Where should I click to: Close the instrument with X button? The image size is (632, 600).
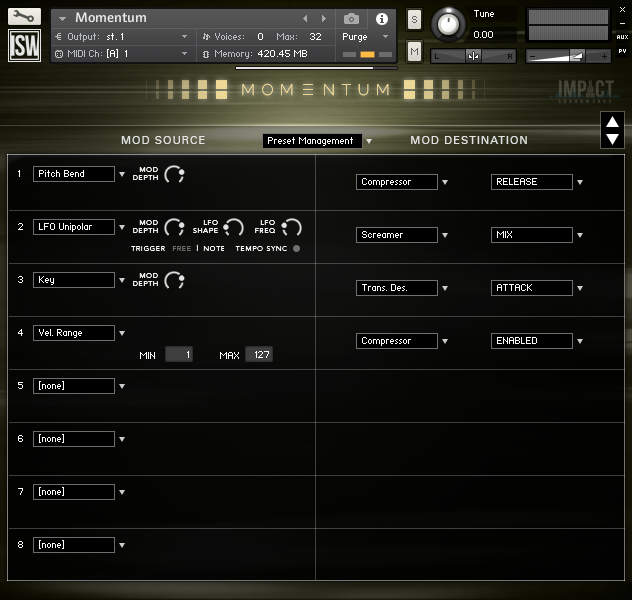pyautogui.click(x=622, y=9)
